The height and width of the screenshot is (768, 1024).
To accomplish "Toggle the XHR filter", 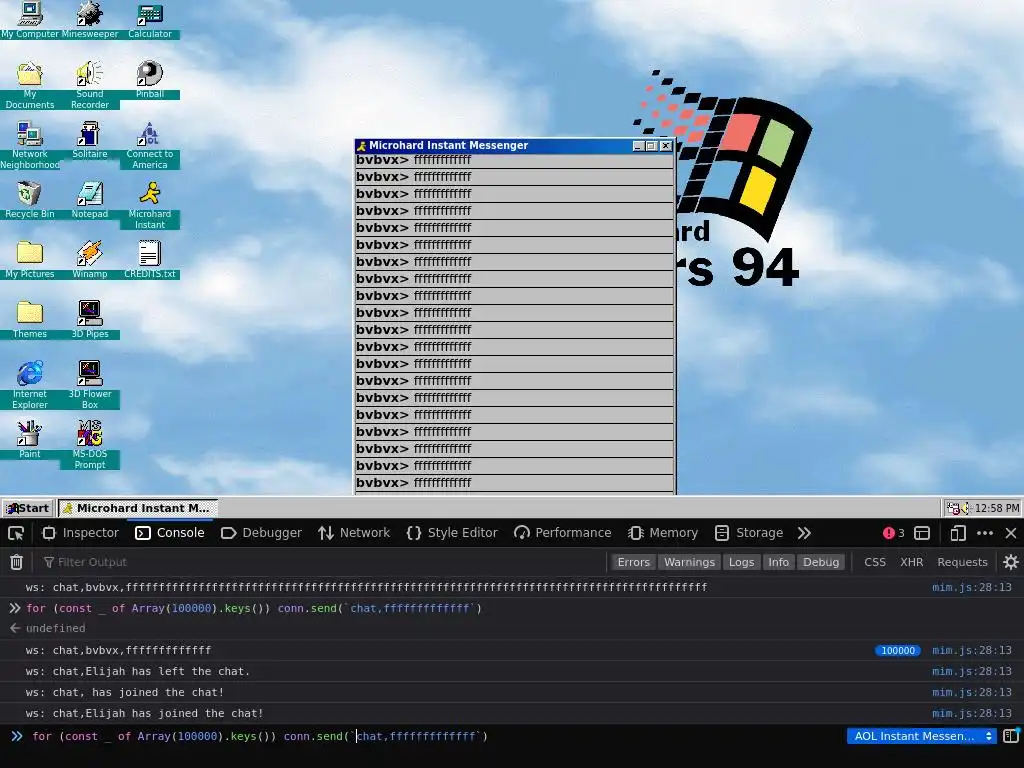I will (x=911, y=562).
